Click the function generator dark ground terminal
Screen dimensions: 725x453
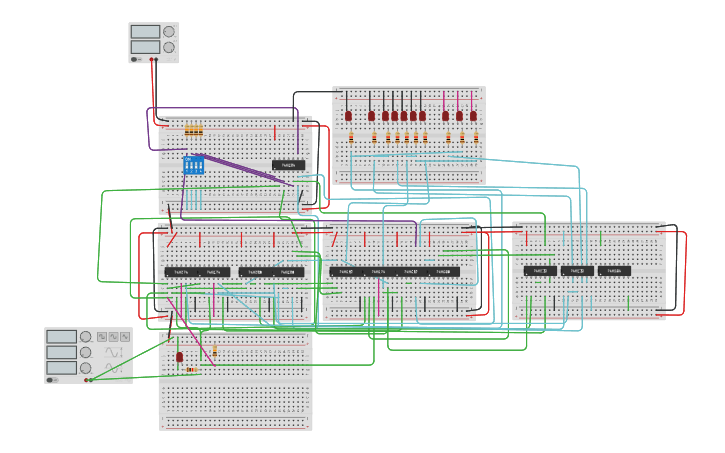[91, 380]
